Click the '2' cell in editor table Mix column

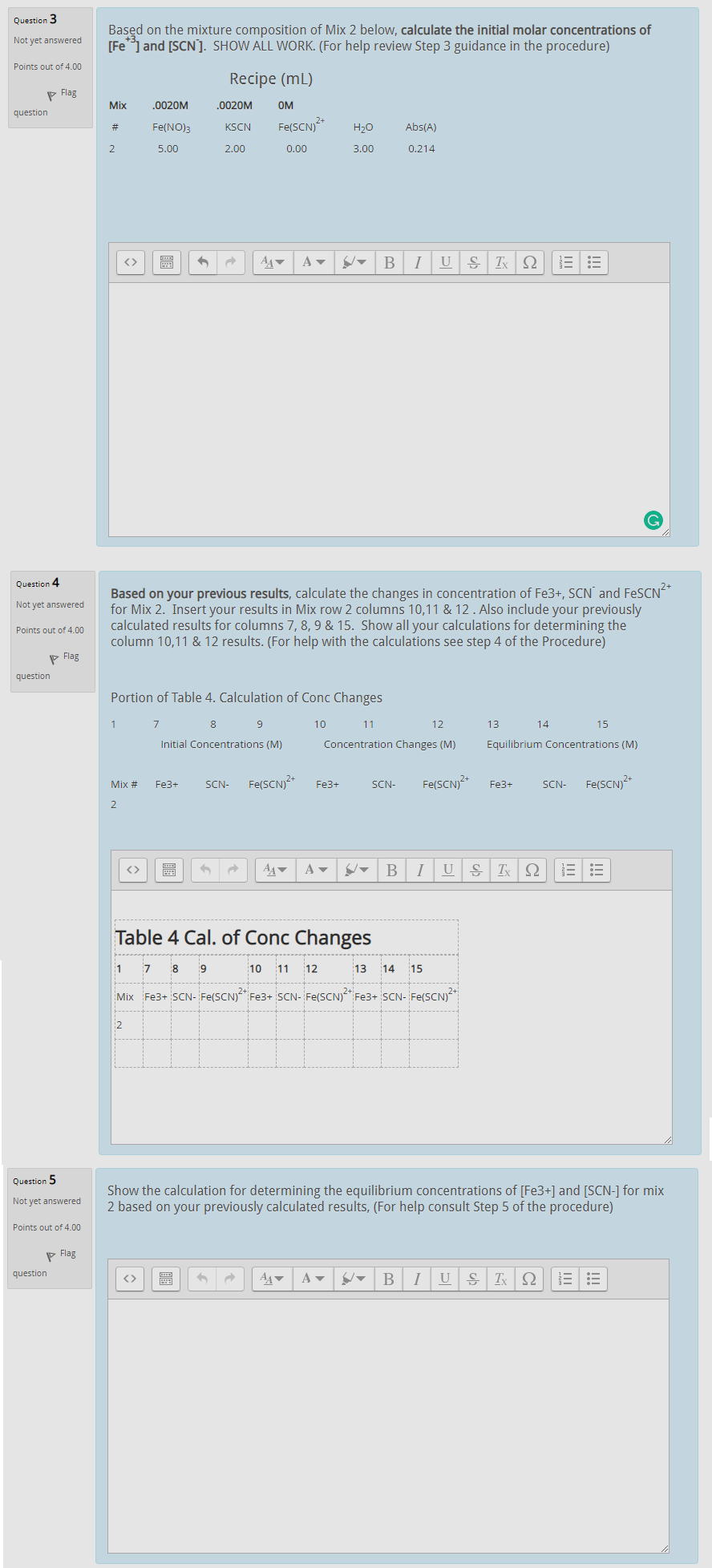click(x=129, y=1024)
